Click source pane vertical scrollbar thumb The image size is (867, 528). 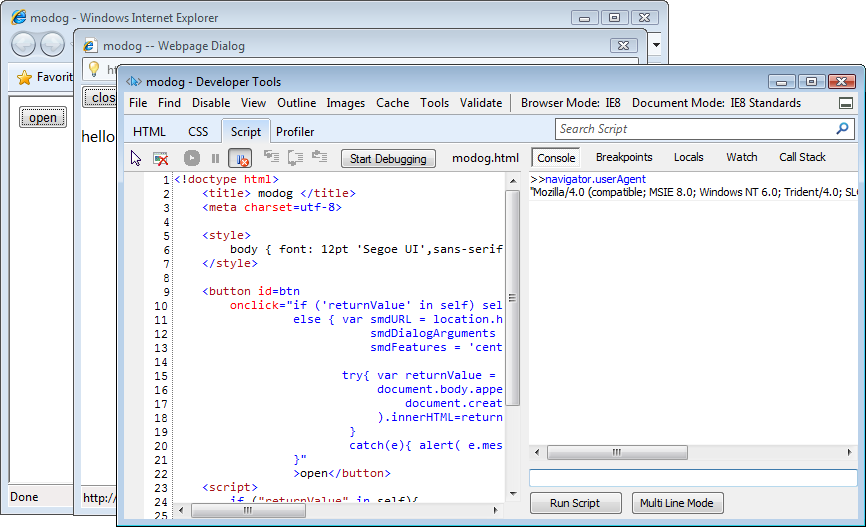point(512,297)
